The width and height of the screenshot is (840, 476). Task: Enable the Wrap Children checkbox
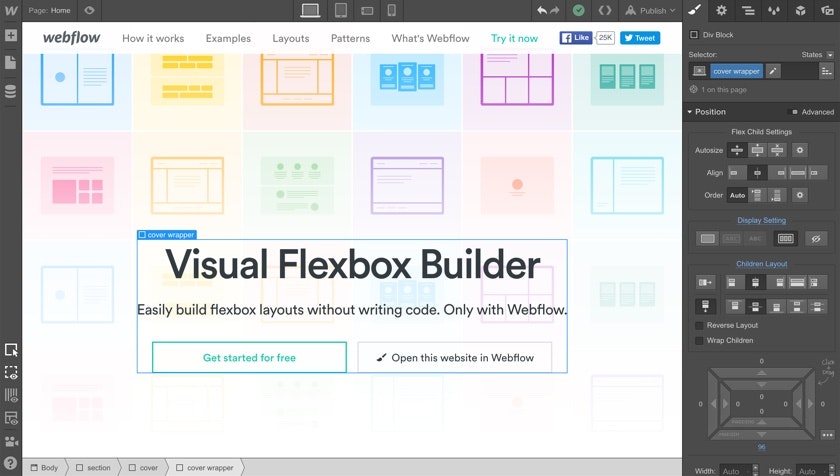(x=699, y=341)
